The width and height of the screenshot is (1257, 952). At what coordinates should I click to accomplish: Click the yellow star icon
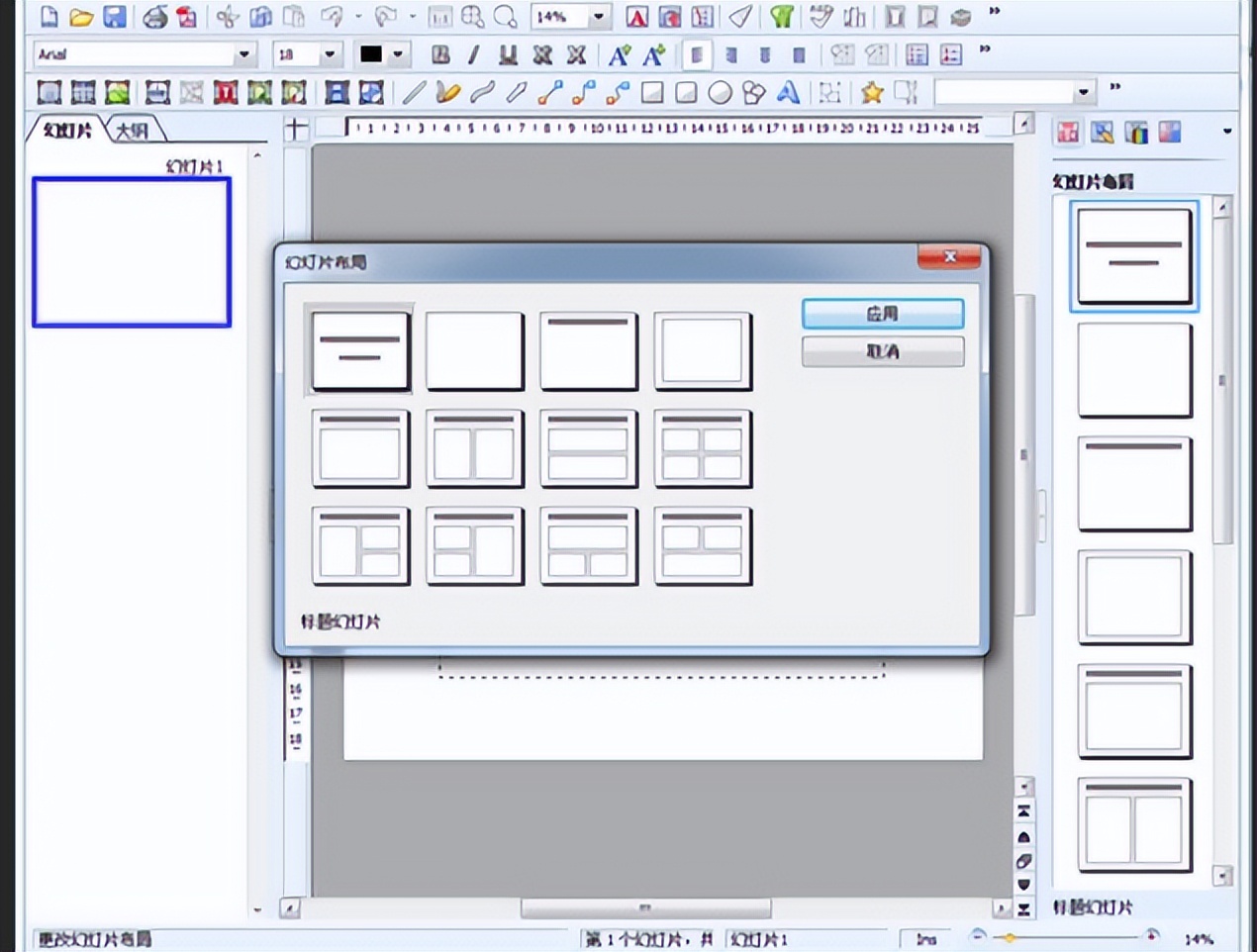[871, 93]
